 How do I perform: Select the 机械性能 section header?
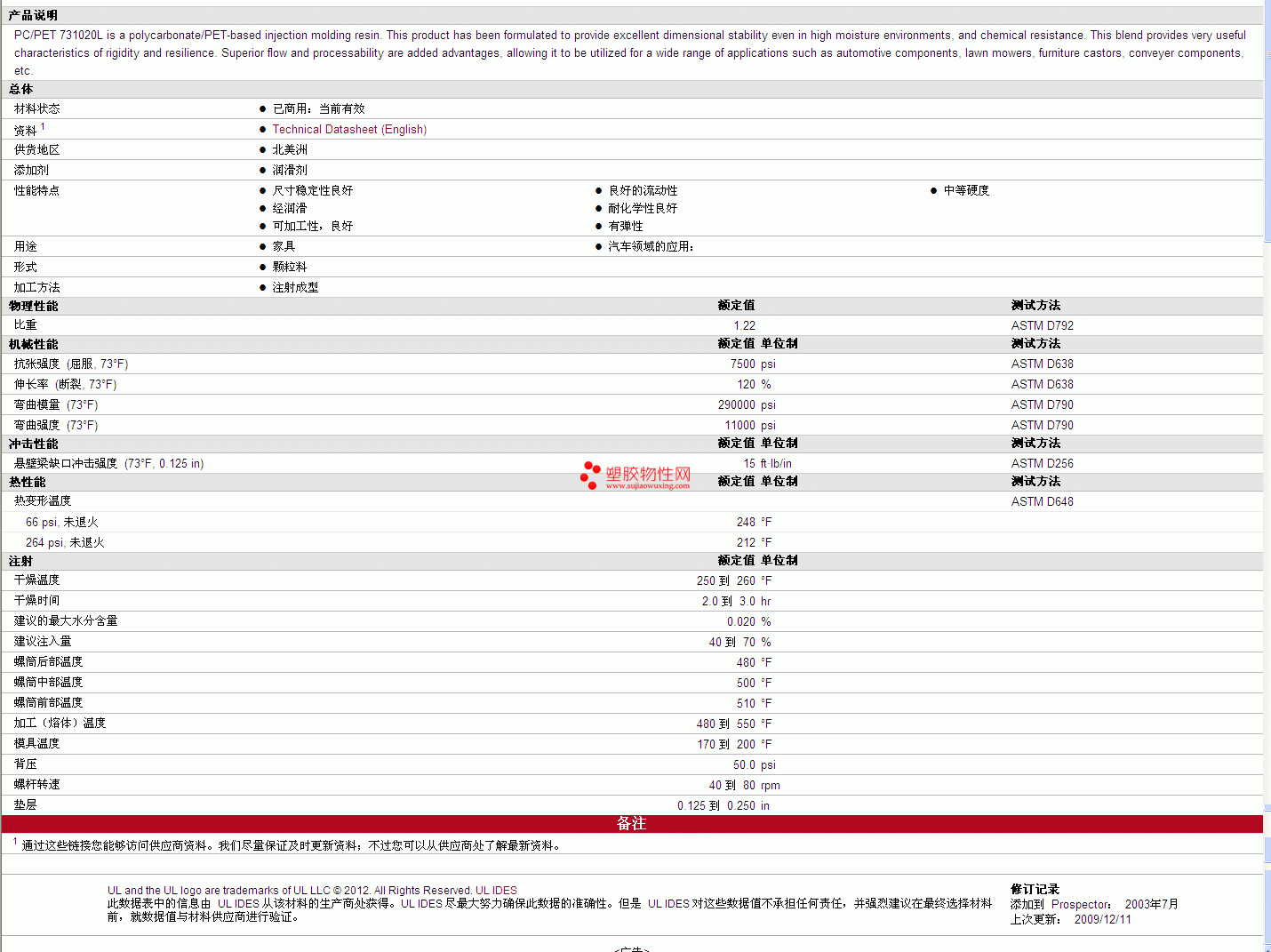[x=33, y=344]
